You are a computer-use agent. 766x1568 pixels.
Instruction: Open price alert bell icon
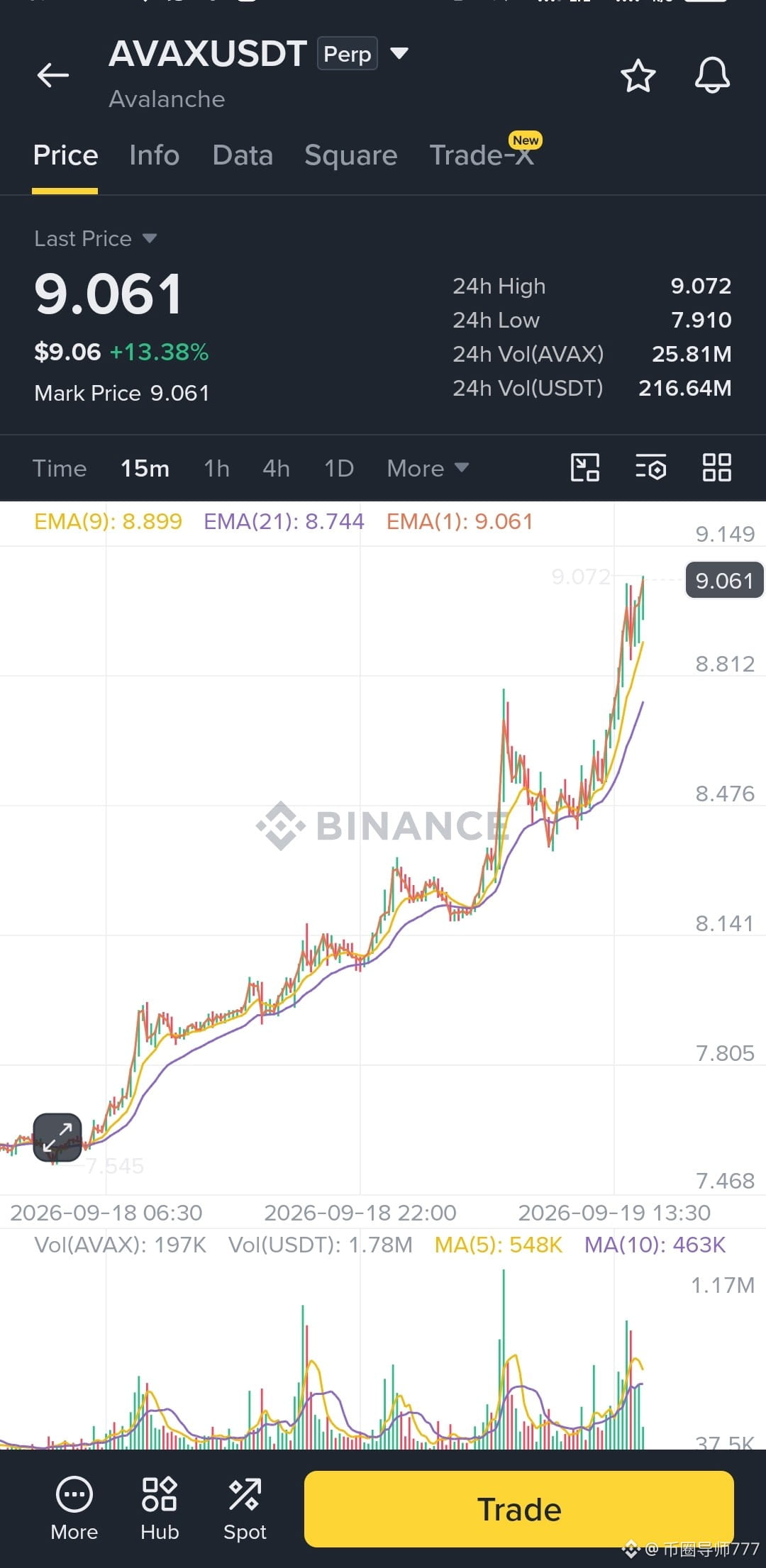tap(712, 75)
